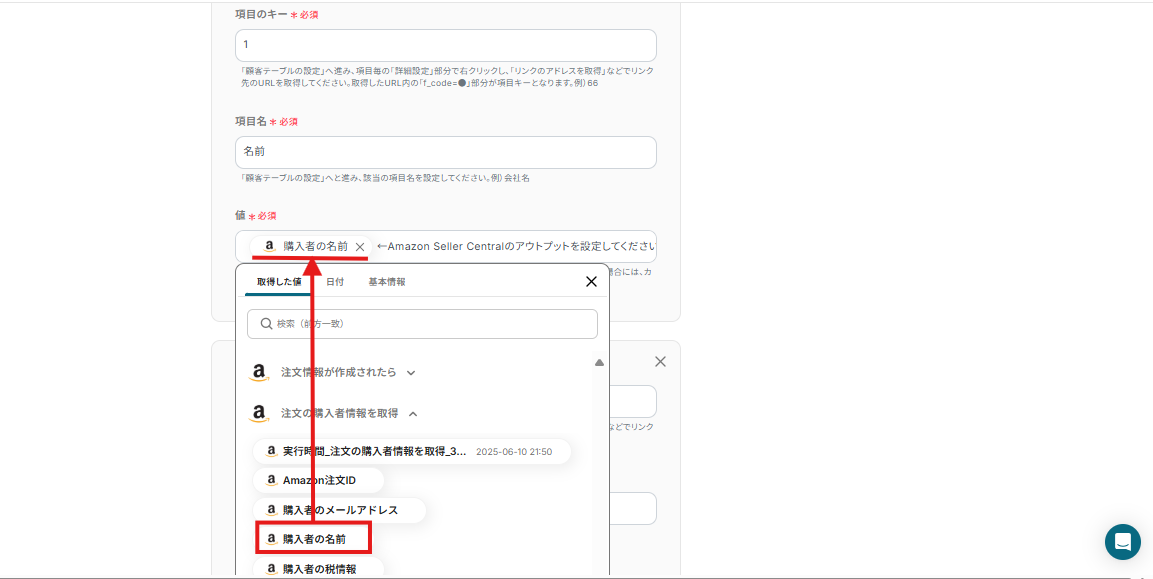Open the 基本情報 tab
Screen dimensions: 1153x579
387,282
